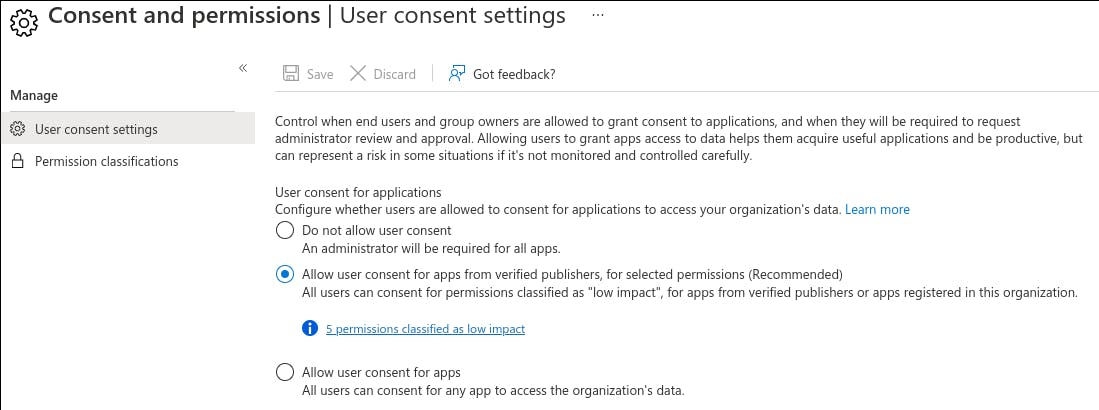Click 'All users can consent for any app' text
1099x410 pixels.
(493, 390)
